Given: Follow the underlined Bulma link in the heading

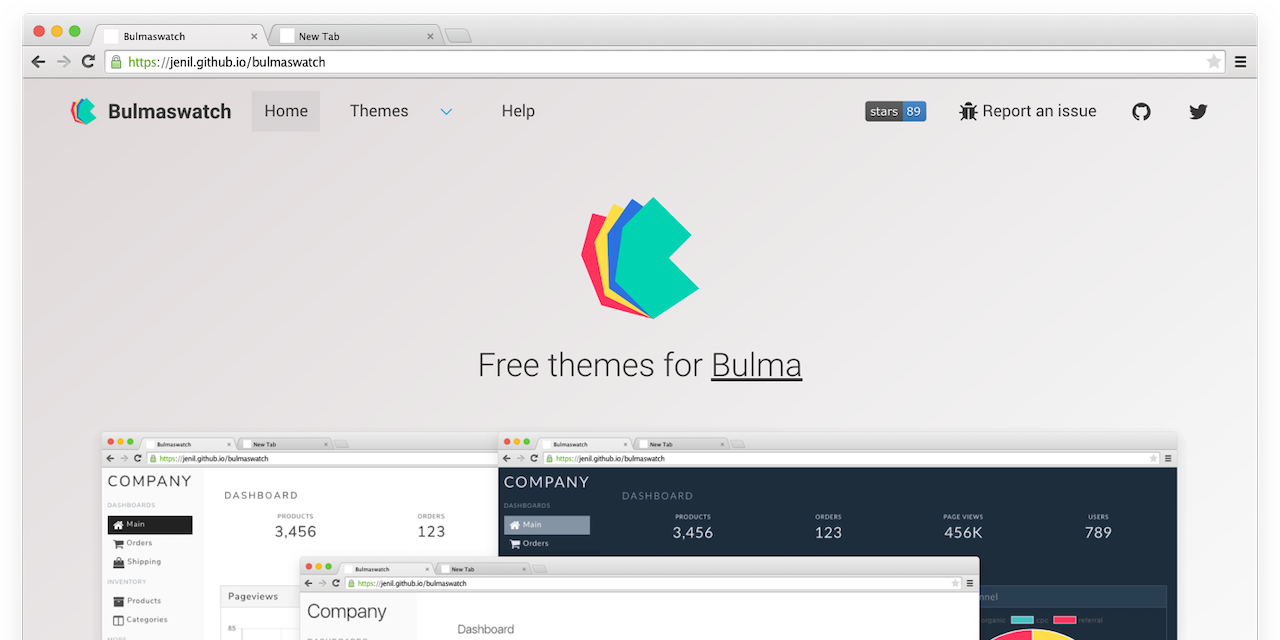Looking at the screenshot, I should tap(756, 365).
